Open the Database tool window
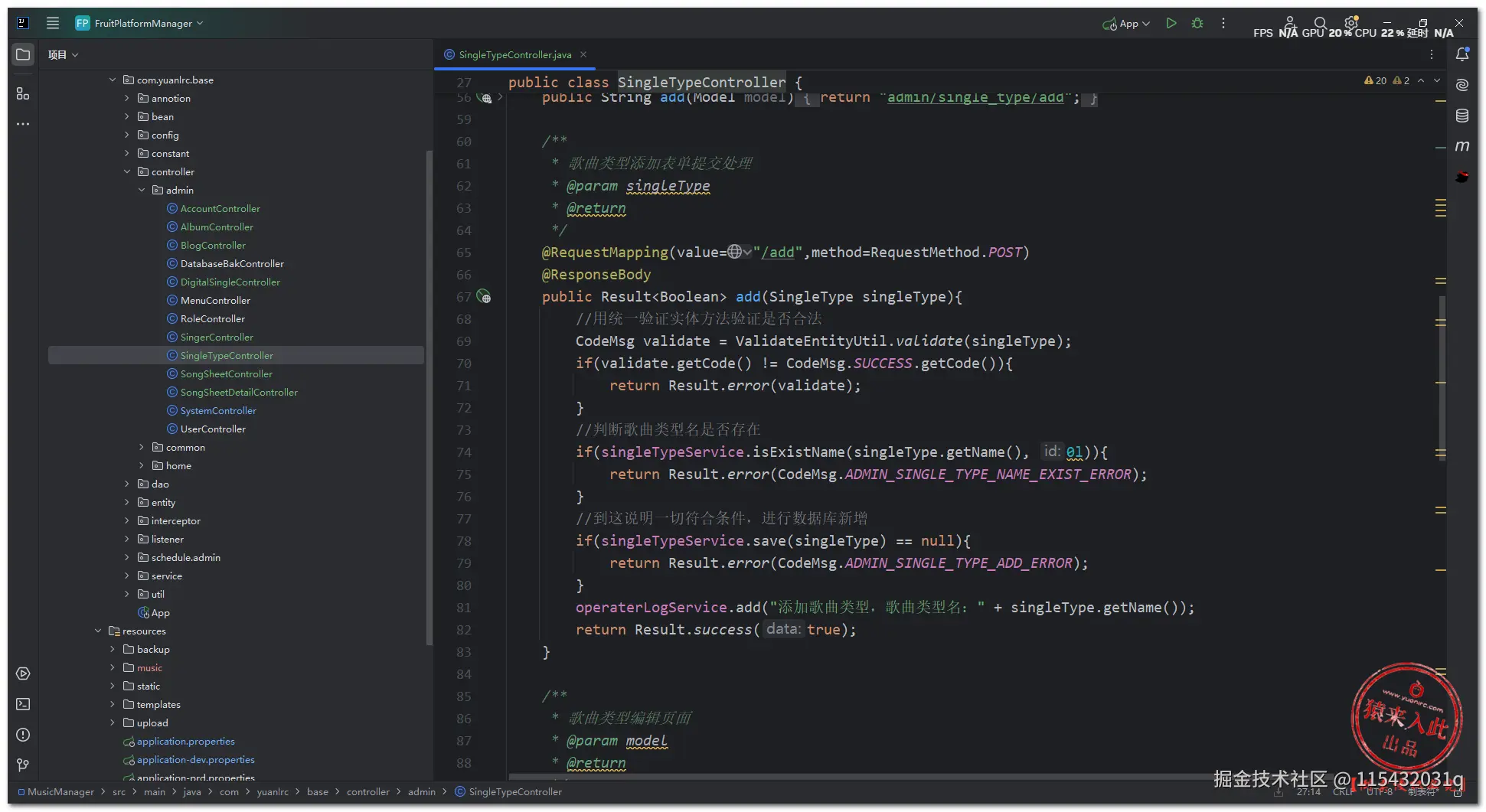Image resolution: width=1486 pixels, height=812 pixels. pos(1462,116)
